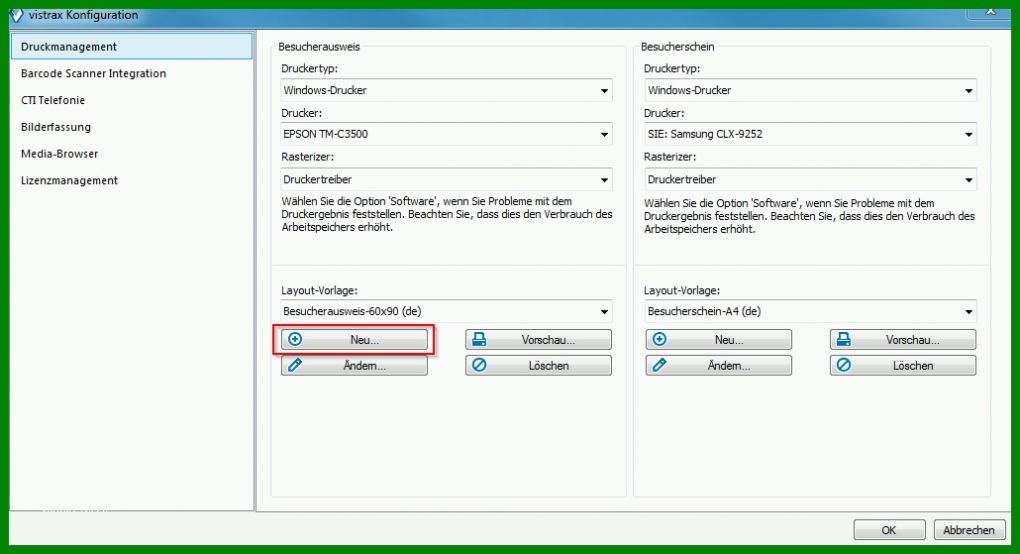Click the Besucherschein Software option hint text
Screen dimensions: 1020x554
[x=809, y=216]
